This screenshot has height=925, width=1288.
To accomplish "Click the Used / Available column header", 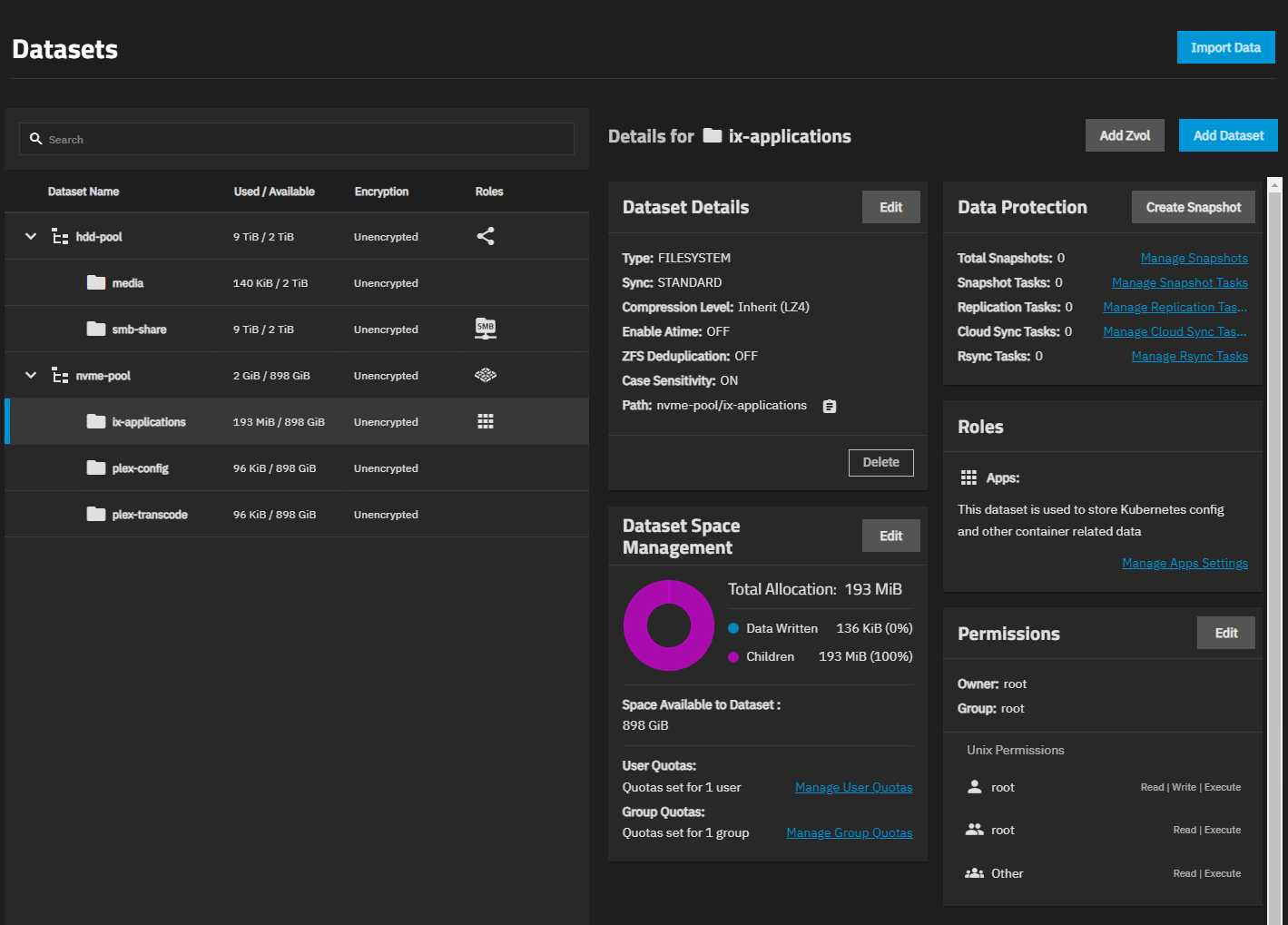I will pos(274,192).
